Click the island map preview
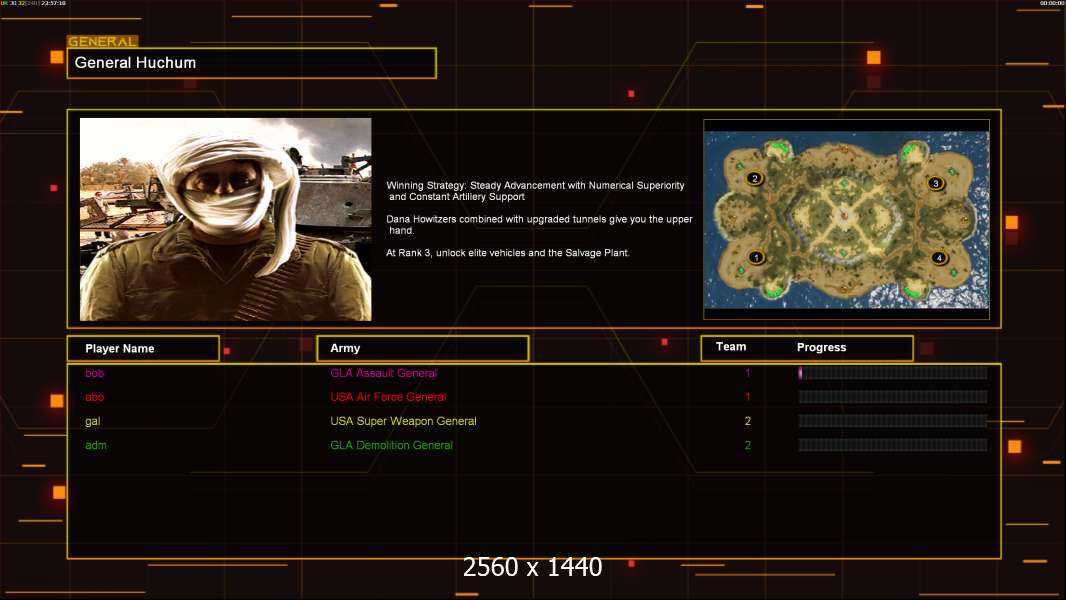Image resolution: width=1066 pixels, height=600 pixels. (846, 219)
